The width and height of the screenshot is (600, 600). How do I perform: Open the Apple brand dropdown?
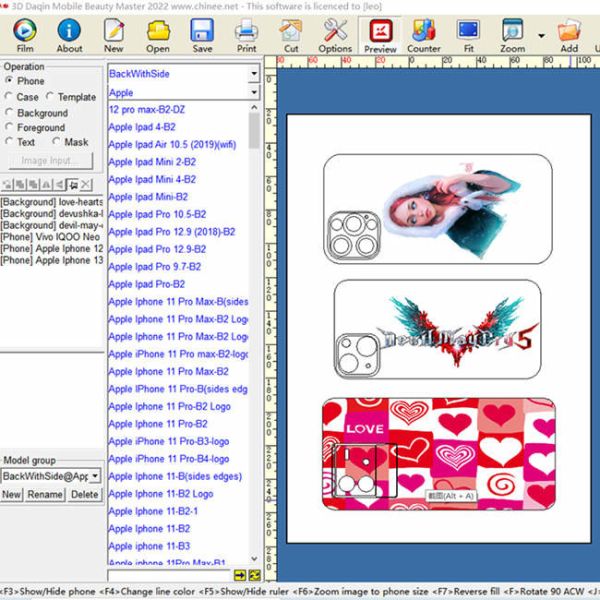253,93
